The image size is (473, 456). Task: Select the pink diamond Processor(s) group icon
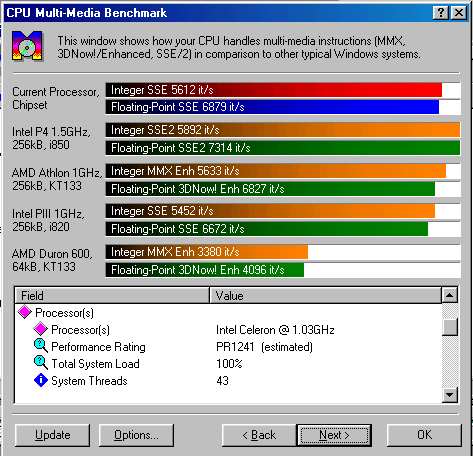click(x=25, y=312)
